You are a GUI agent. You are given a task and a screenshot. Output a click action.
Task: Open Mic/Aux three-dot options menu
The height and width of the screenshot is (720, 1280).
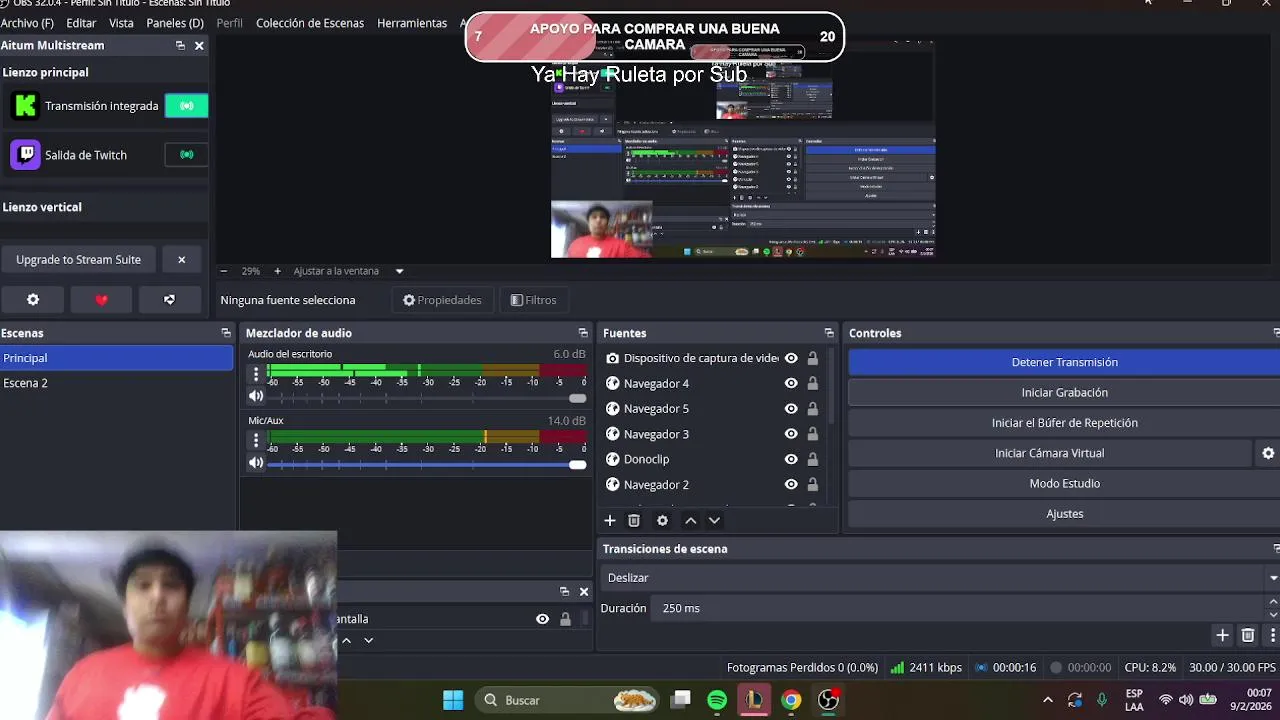pos(256,441)
